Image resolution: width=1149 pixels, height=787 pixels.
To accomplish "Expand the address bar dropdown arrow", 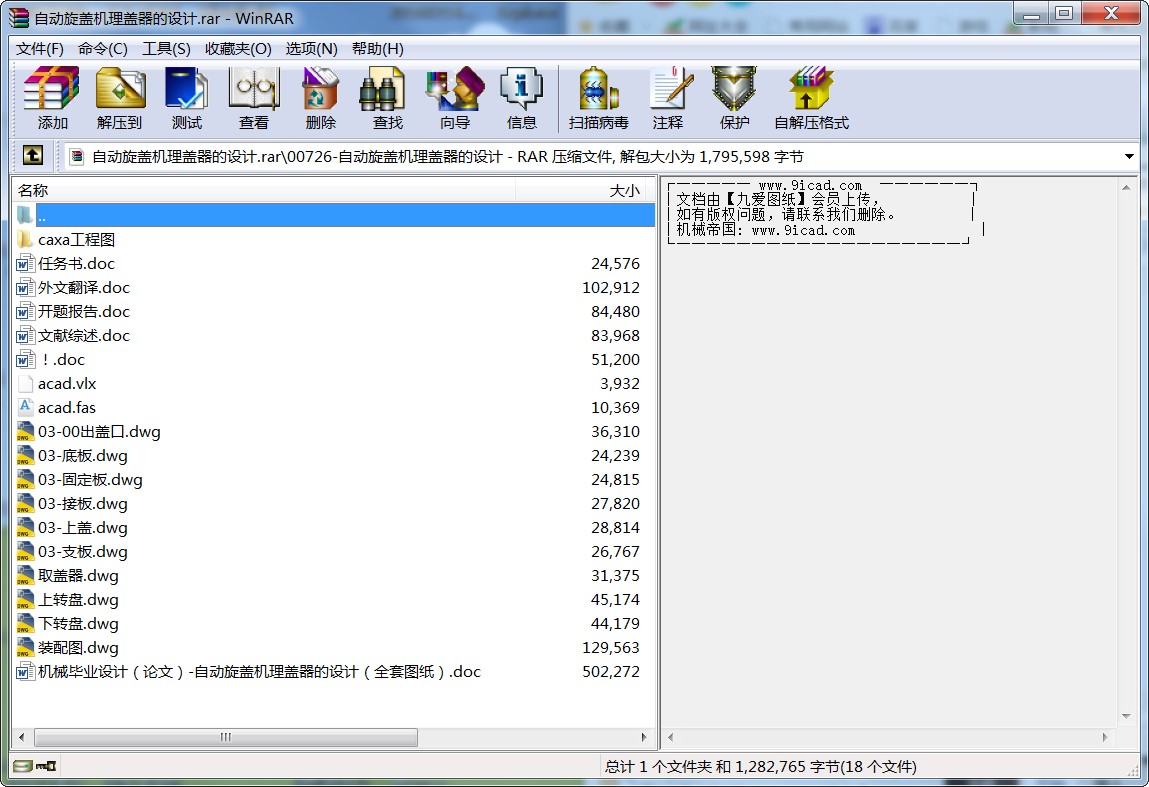I will click(x=1131, y=156).
